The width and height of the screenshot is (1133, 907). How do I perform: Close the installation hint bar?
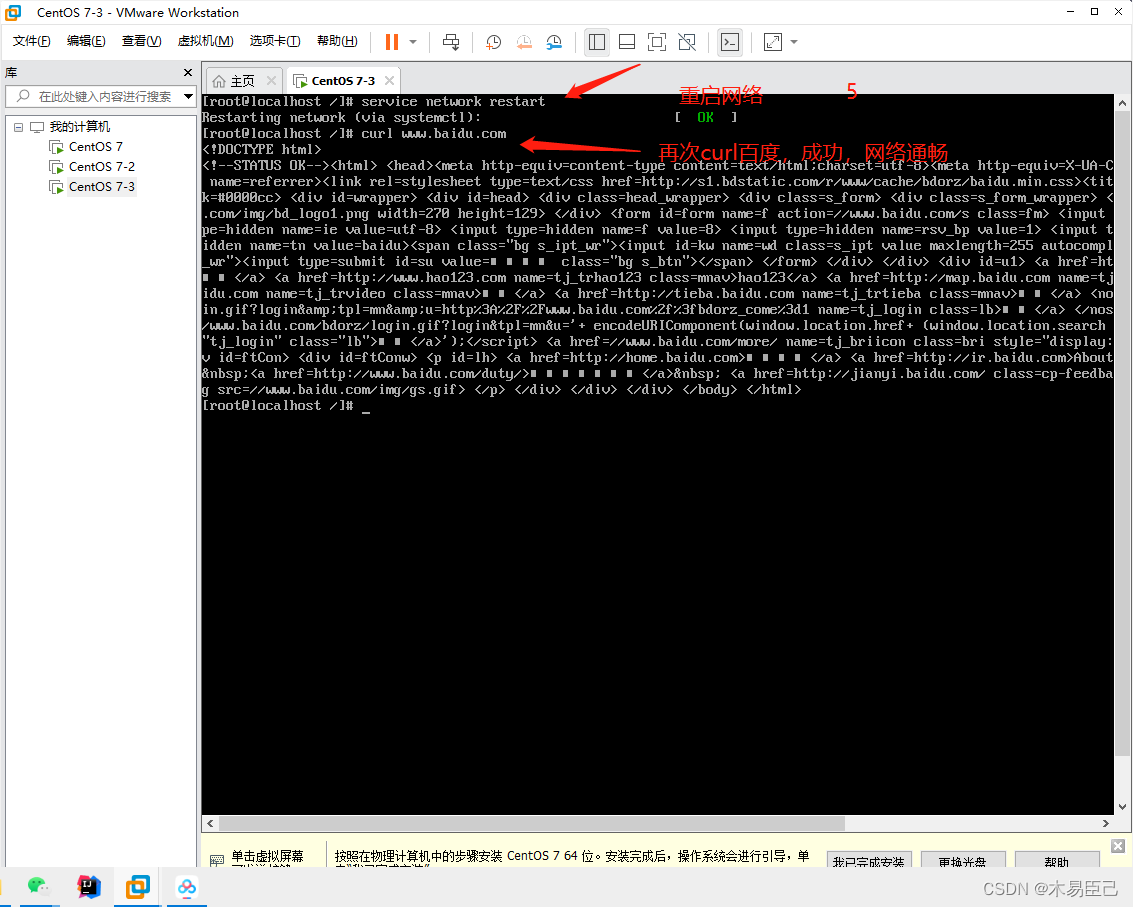1118,846
